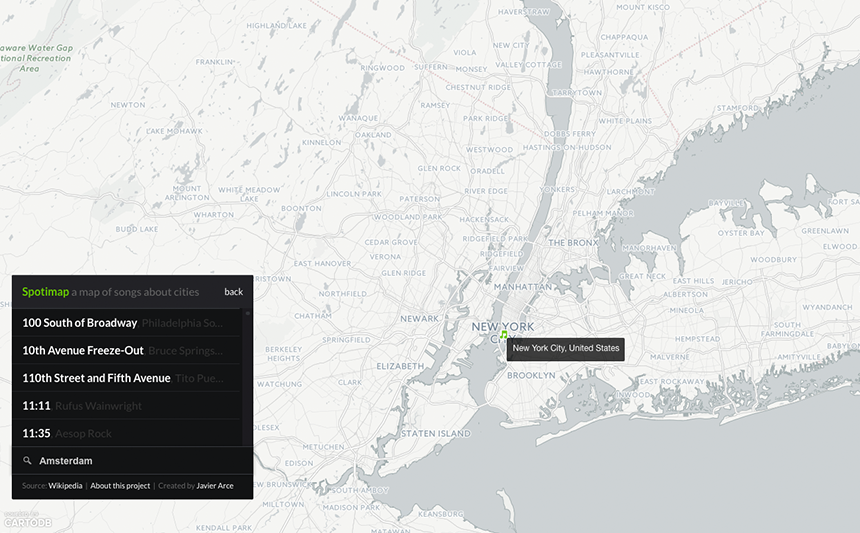Screen dimensions: 860x533
Task: Open the Wikipedia source link
Action: [x=65, y=486]
